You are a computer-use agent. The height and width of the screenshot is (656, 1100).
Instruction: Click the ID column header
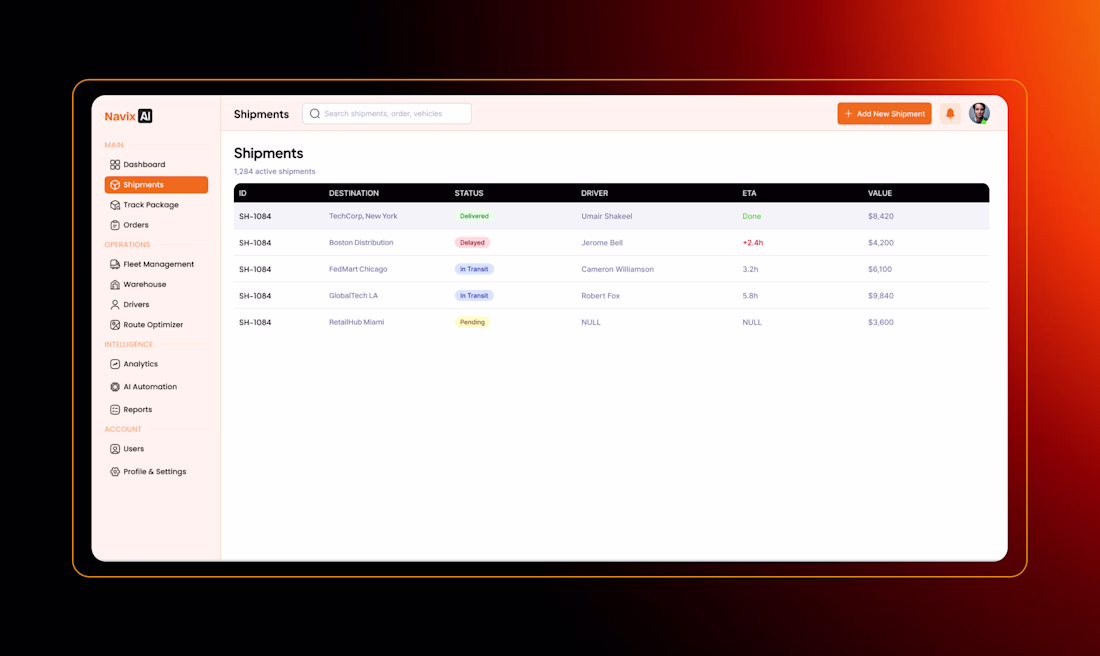[243, 193]
